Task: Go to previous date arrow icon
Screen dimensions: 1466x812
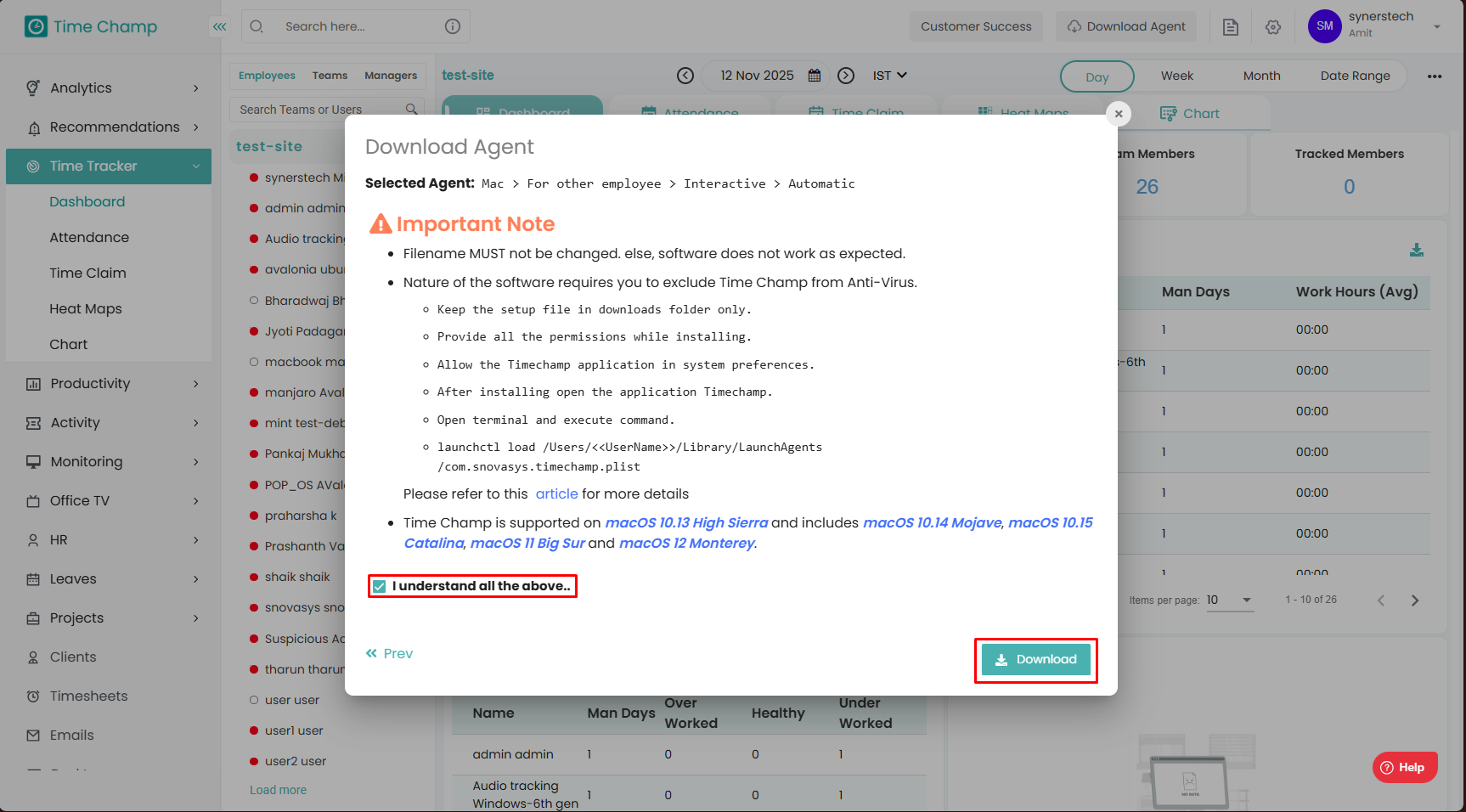Action: [685, 76]
